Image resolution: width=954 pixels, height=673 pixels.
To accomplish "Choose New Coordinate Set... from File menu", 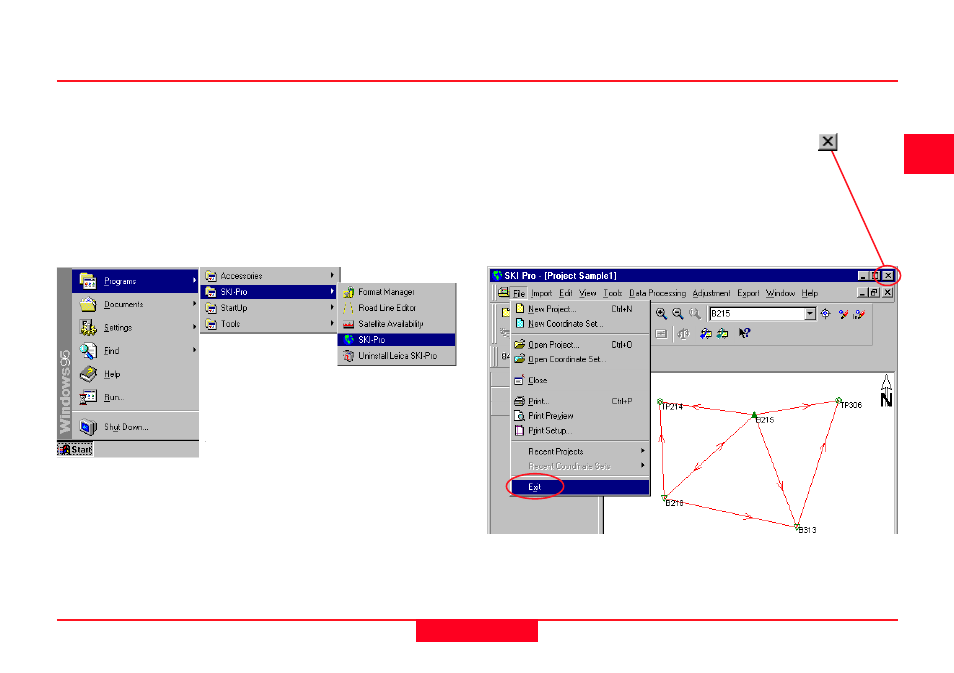I will pyautogui.click(x=580, y=324).
